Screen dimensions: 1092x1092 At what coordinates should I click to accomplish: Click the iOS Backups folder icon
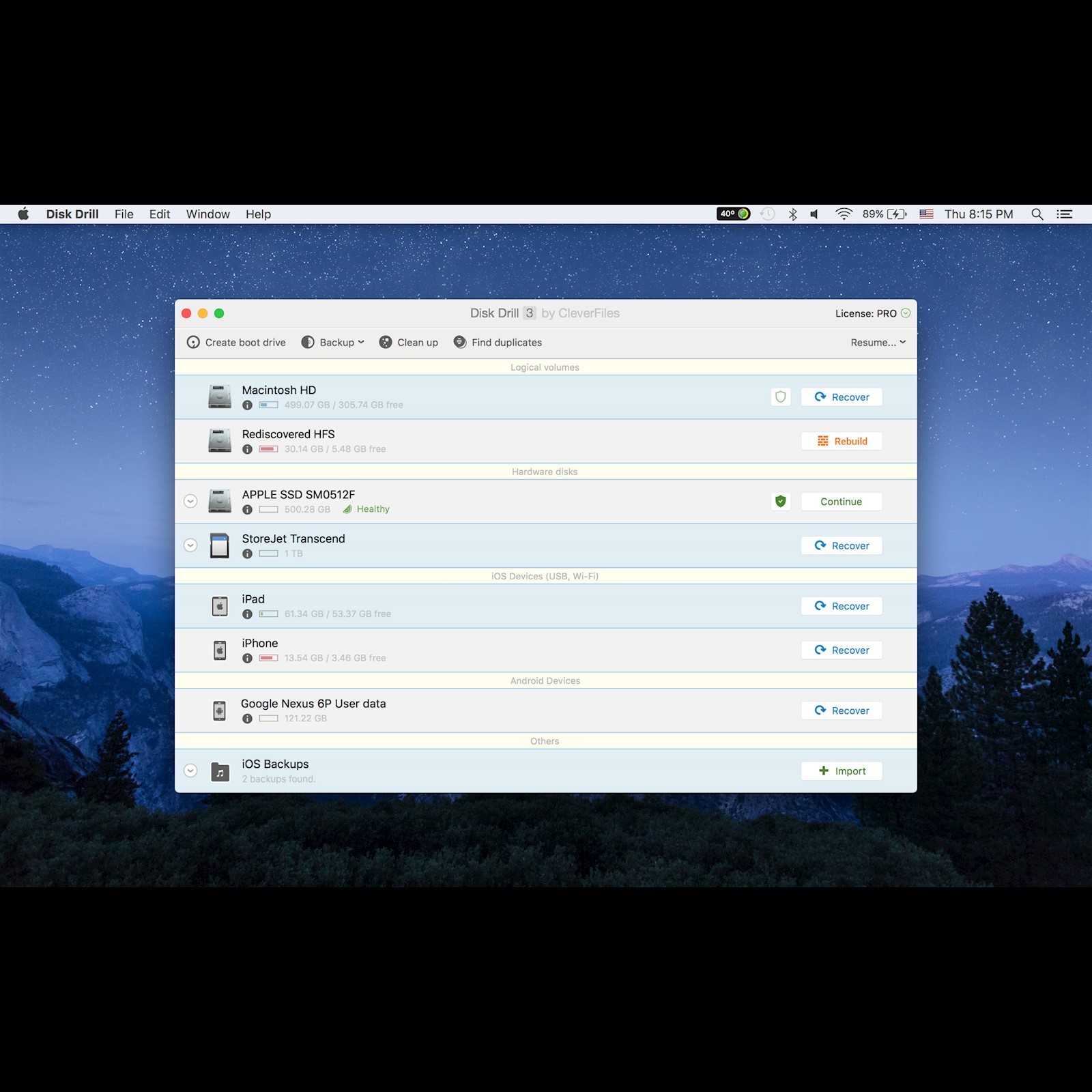pyautogui.click(x=220, y=771)
